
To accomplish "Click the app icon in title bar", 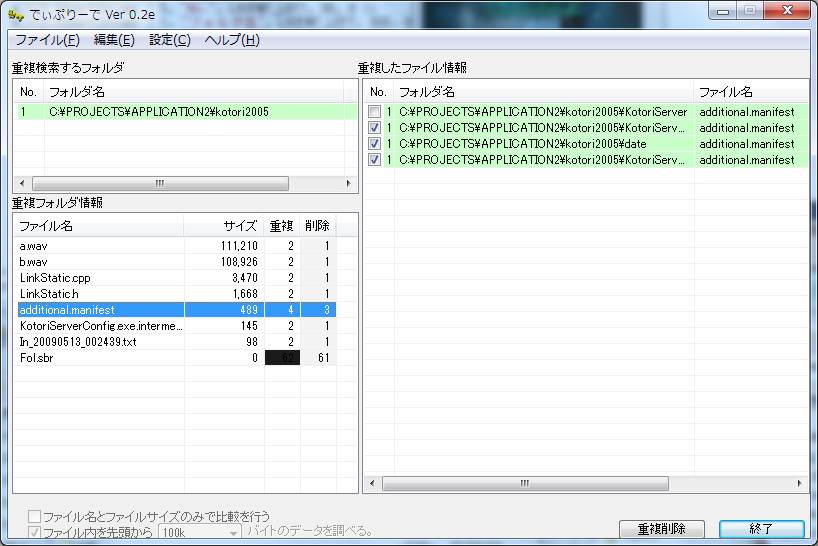I will 16,16.
